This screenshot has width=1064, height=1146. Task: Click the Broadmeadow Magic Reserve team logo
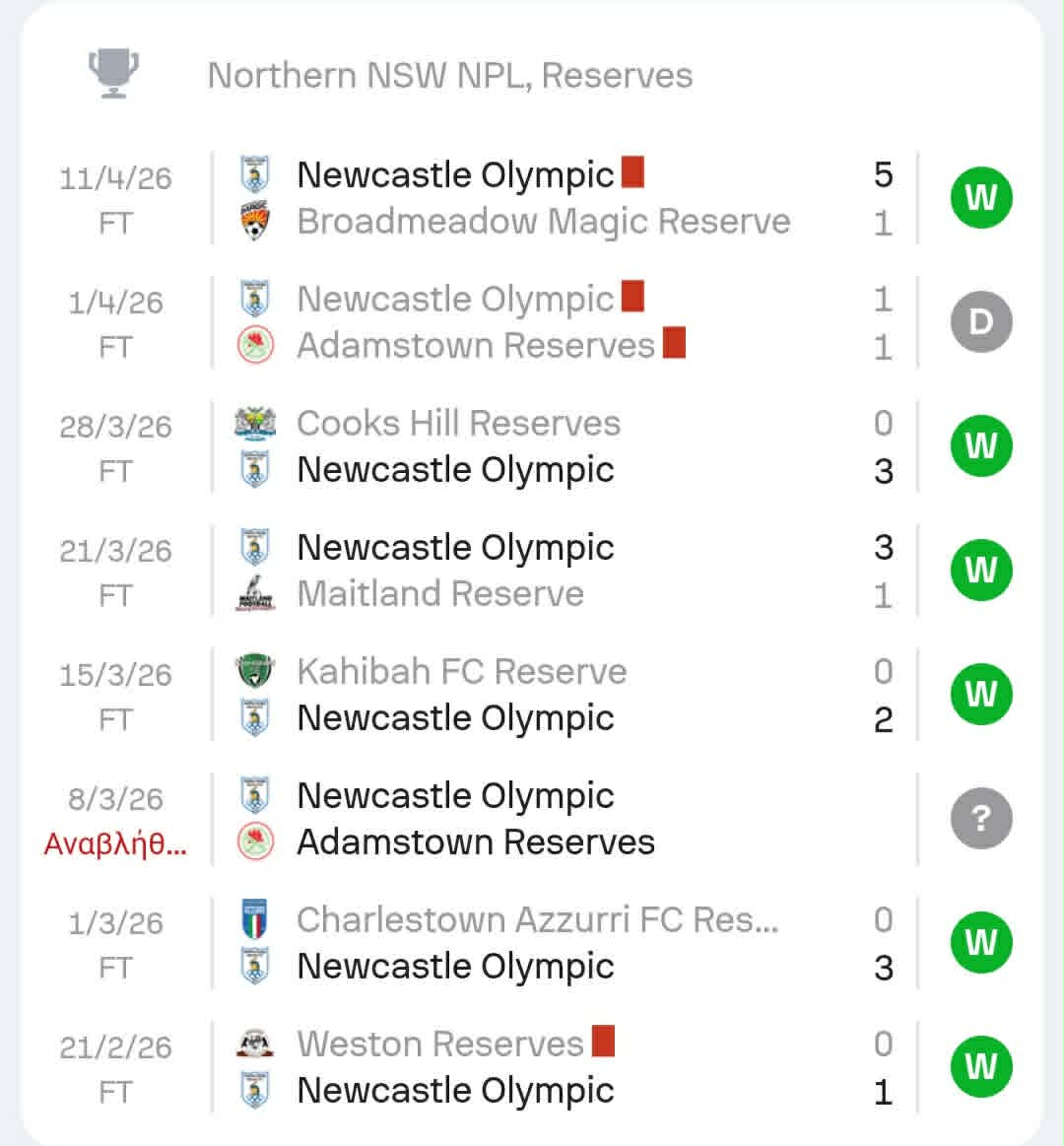pyautogui.click(x=255, y=222)
